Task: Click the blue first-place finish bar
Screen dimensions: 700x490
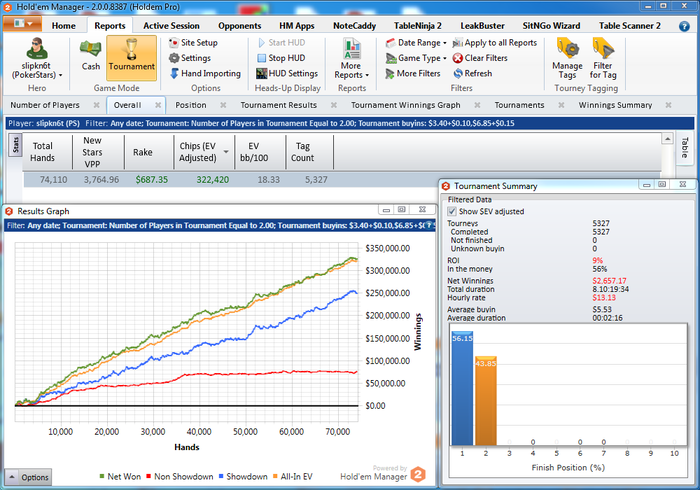Action: pyautogui.click(x=462, y=388)
